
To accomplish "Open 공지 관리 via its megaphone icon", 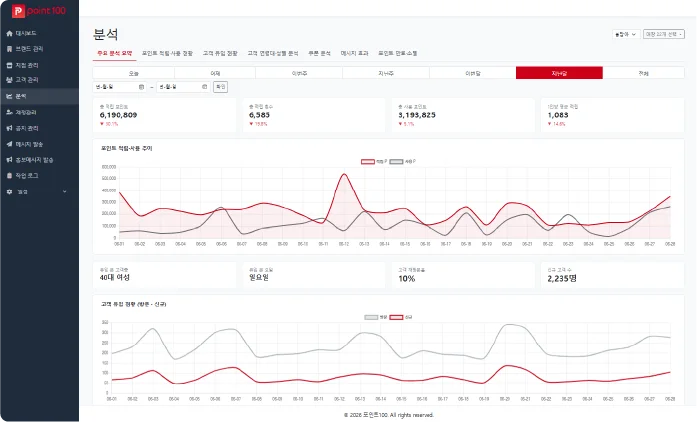I will click(x=9, y=128).
